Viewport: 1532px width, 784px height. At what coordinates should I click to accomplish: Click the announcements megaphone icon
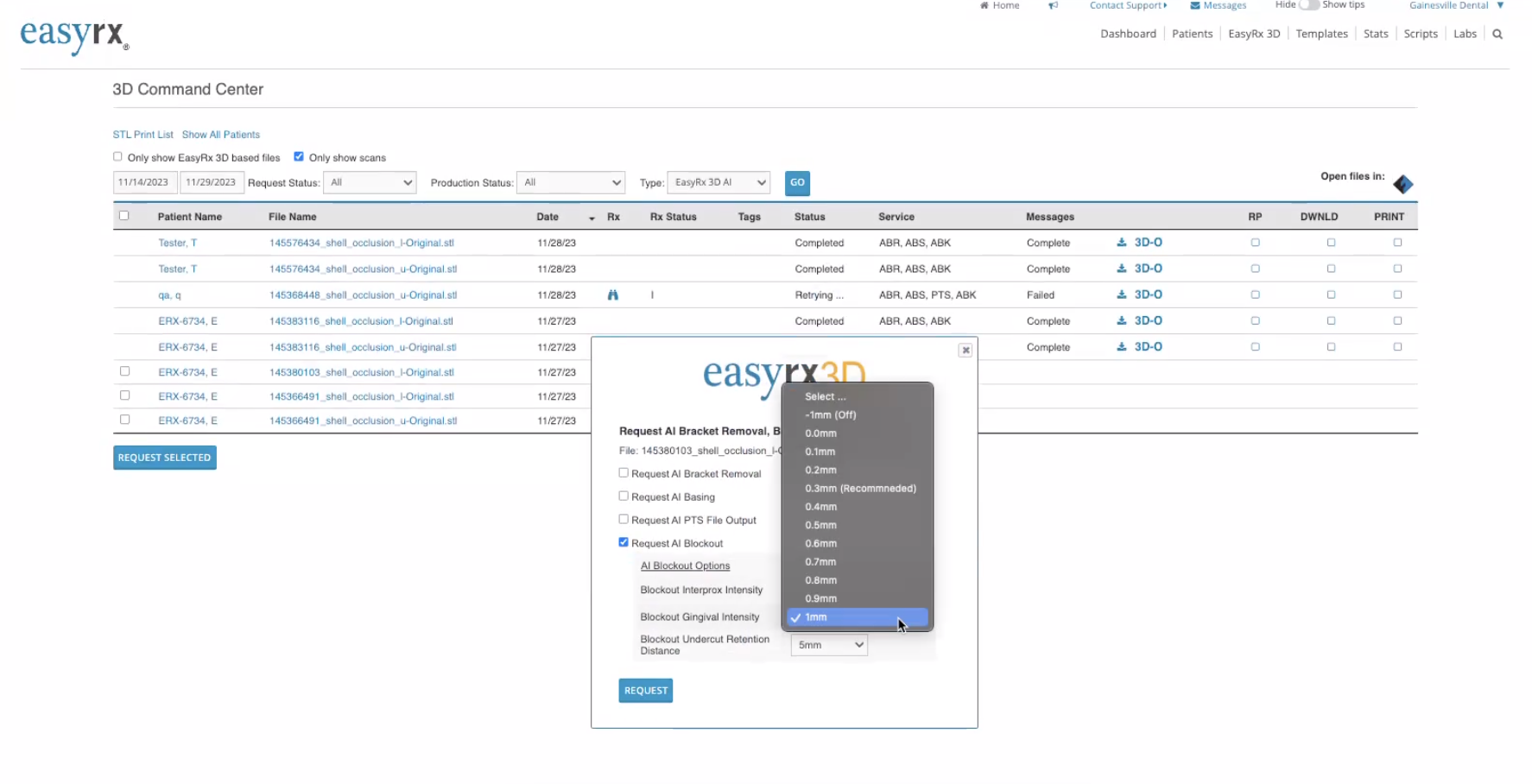pos(1054,5)
